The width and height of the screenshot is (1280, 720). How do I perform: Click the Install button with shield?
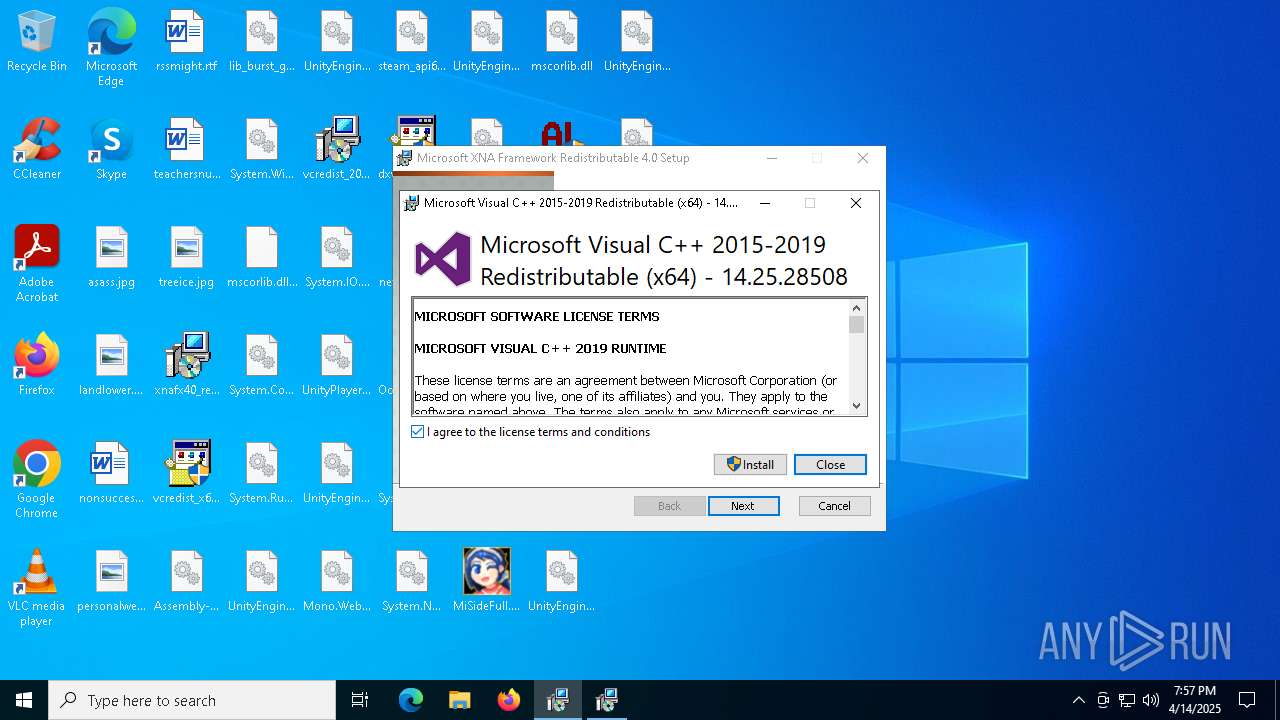(x=750, y=464)
